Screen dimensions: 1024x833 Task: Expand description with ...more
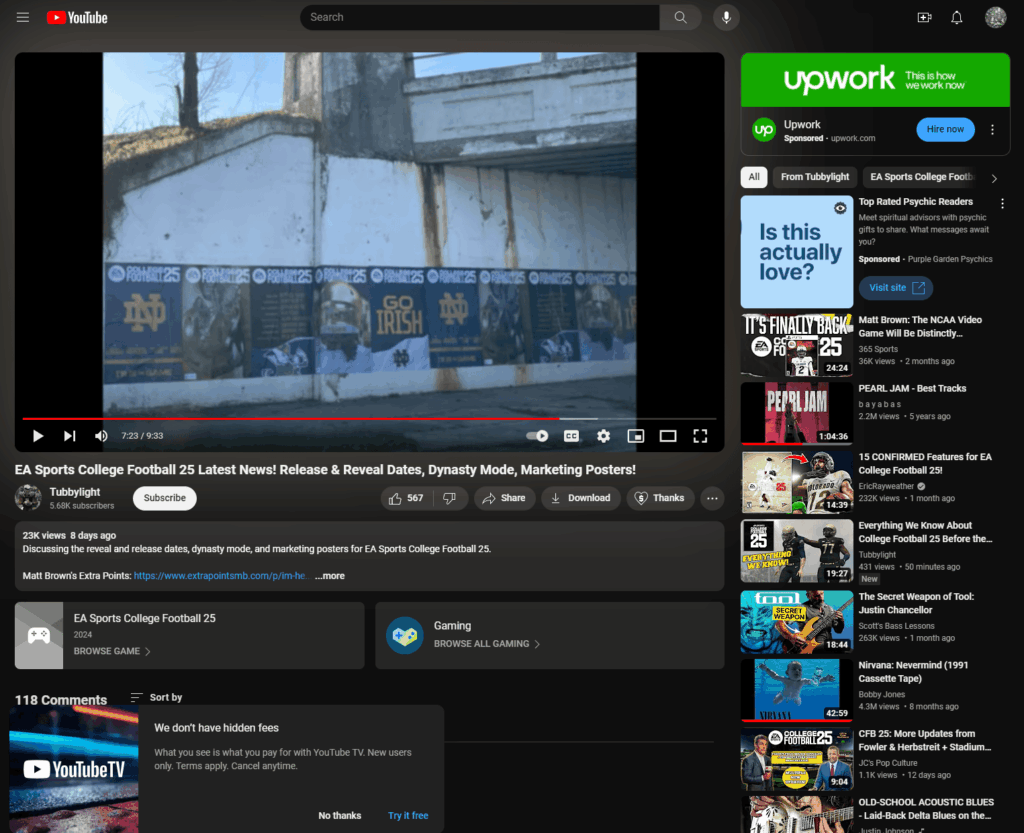click(329, 576)
